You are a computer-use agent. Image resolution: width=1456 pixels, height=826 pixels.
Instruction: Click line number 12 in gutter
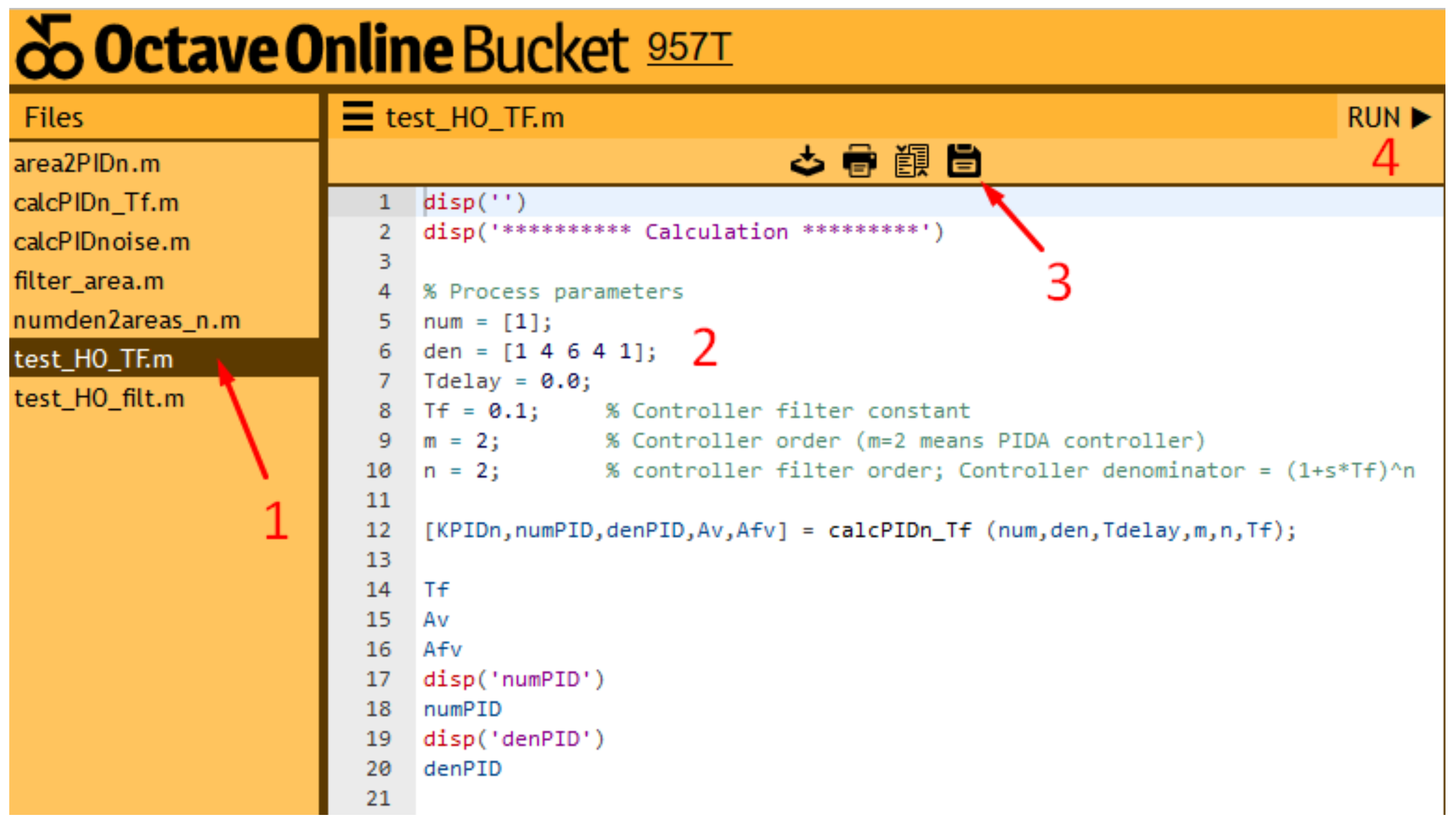click(x=378, y=531)
